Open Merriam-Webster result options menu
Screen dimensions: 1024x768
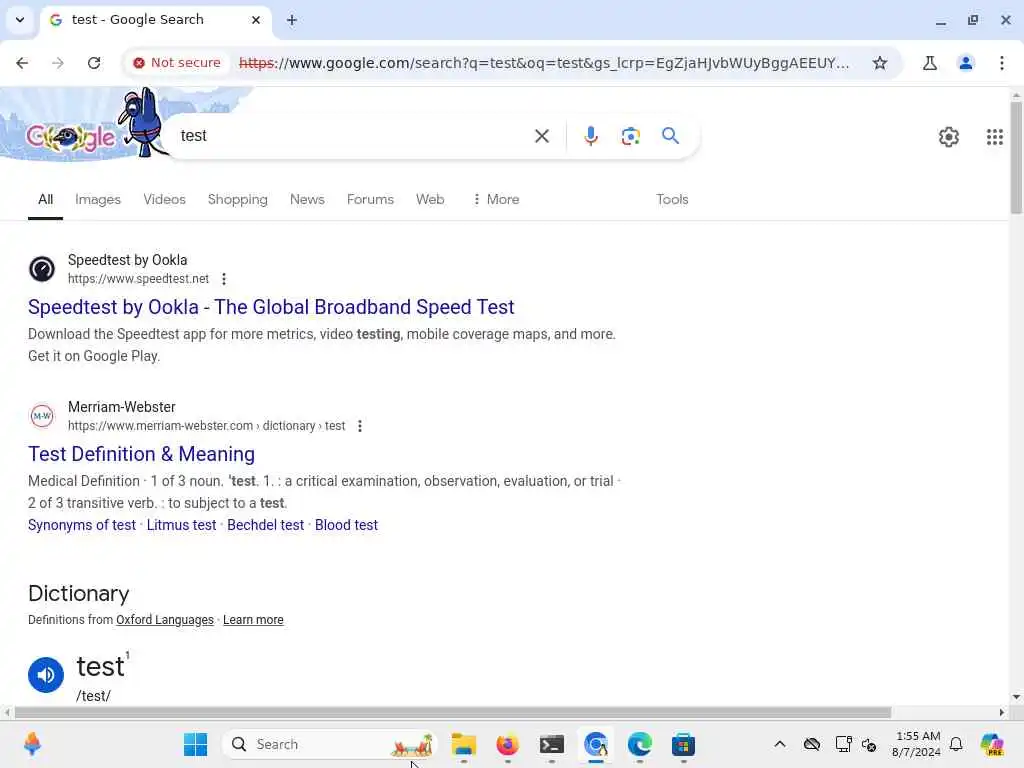[x=360, y=426]
